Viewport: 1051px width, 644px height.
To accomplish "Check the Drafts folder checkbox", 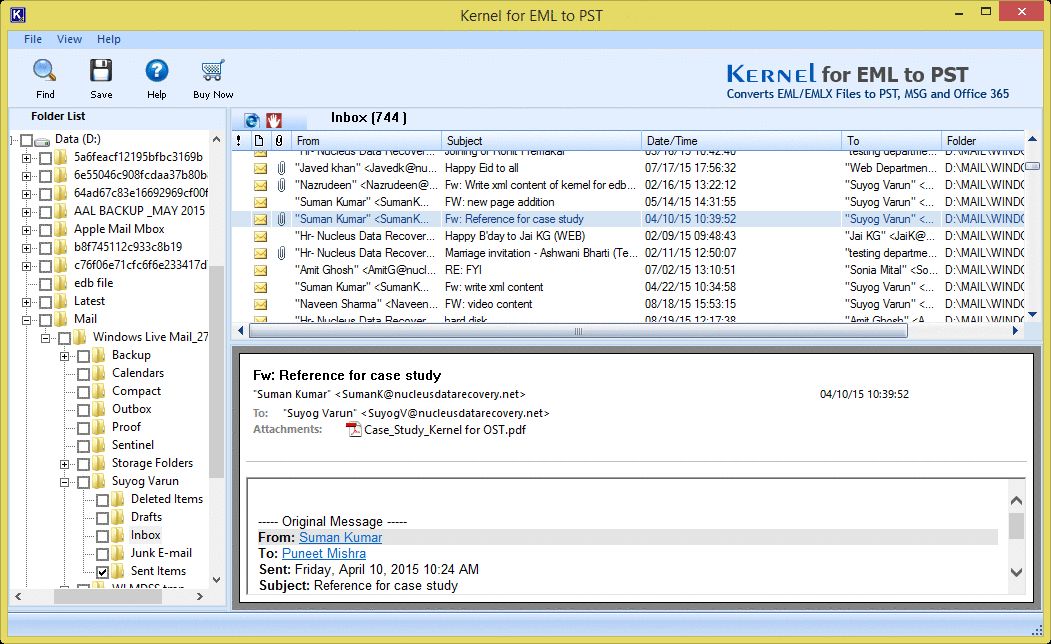I will [103, 518].
